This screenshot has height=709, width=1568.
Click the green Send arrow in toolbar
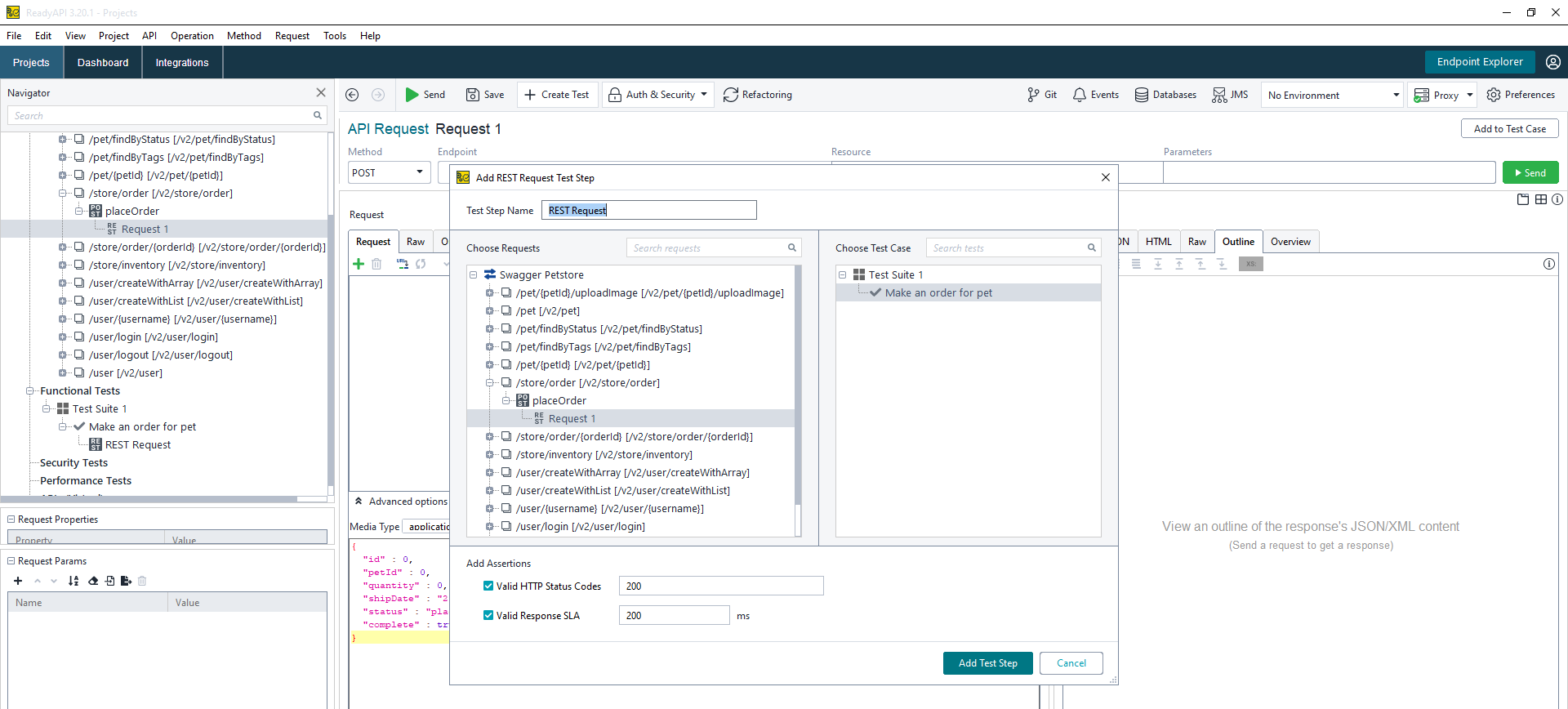(412, 95)
